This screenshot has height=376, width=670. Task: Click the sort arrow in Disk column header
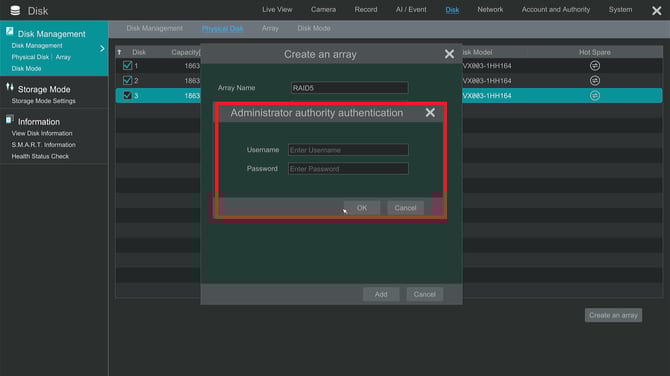click(x=120, y=52)
